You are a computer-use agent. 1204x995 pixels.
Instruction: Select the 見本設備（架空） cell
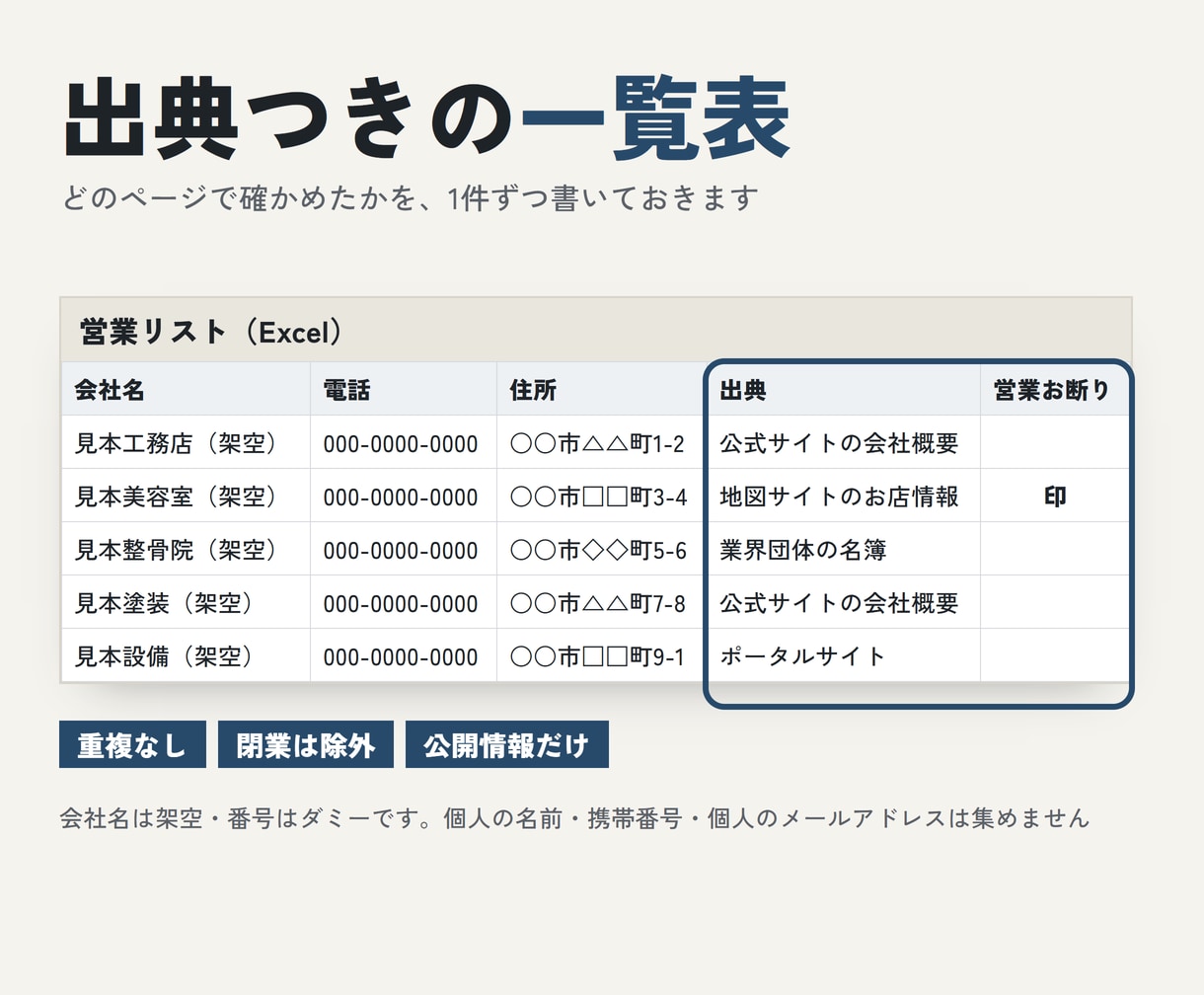[x=186, y=655]
